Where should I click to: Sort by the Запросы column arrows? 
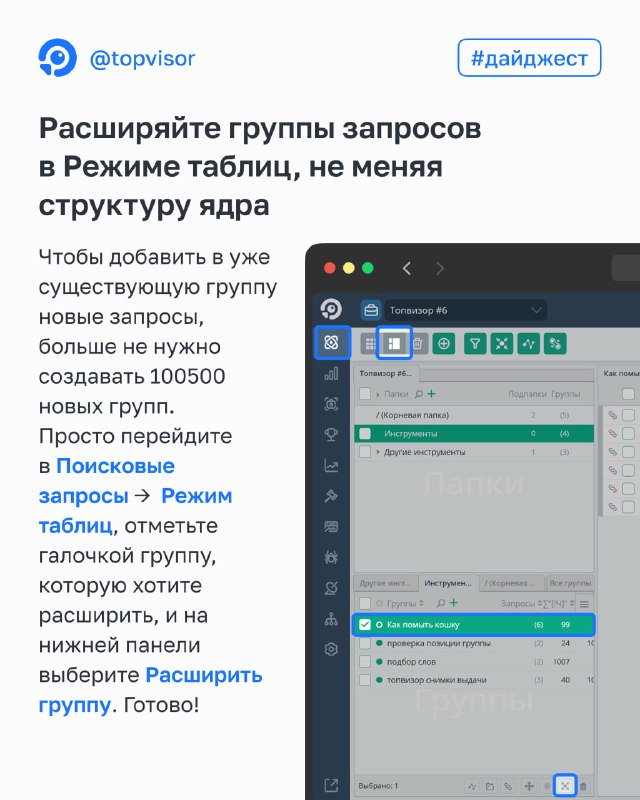tap(539, 604)
